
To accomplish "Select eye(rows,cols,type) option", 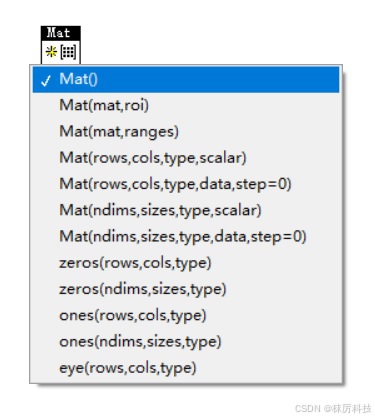I will (186, 368).
